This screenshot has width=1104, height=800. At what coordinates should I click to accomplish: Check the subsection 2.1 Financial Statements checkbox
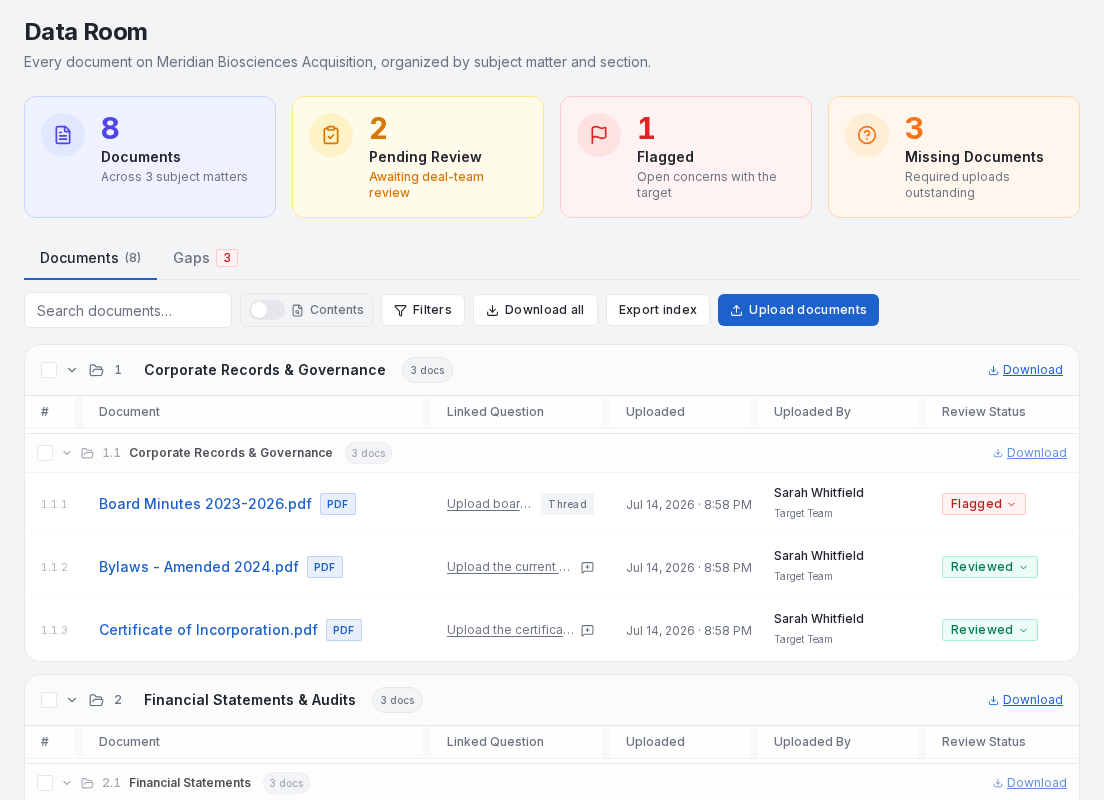click(x=45, y=783)
